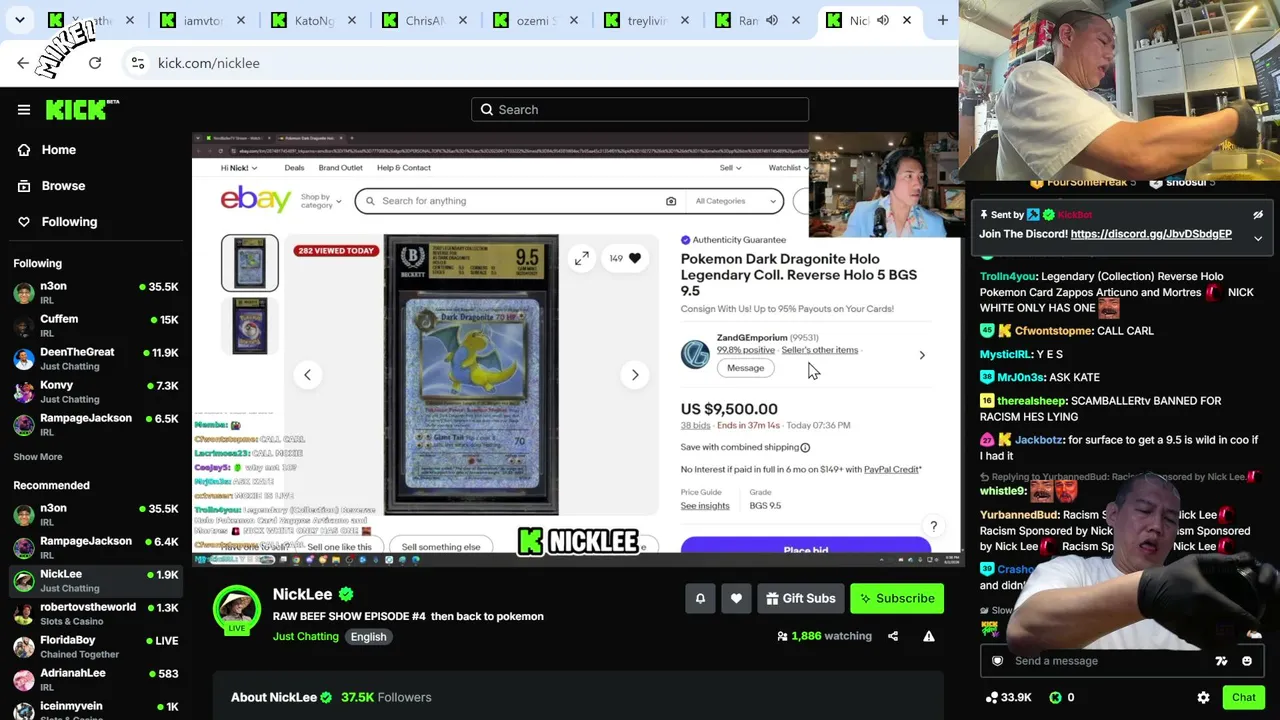Viewport: 1280px width, 720px height.
Task: Open Konvy channel avatar in sidebar
Action: tap(24, 392)
